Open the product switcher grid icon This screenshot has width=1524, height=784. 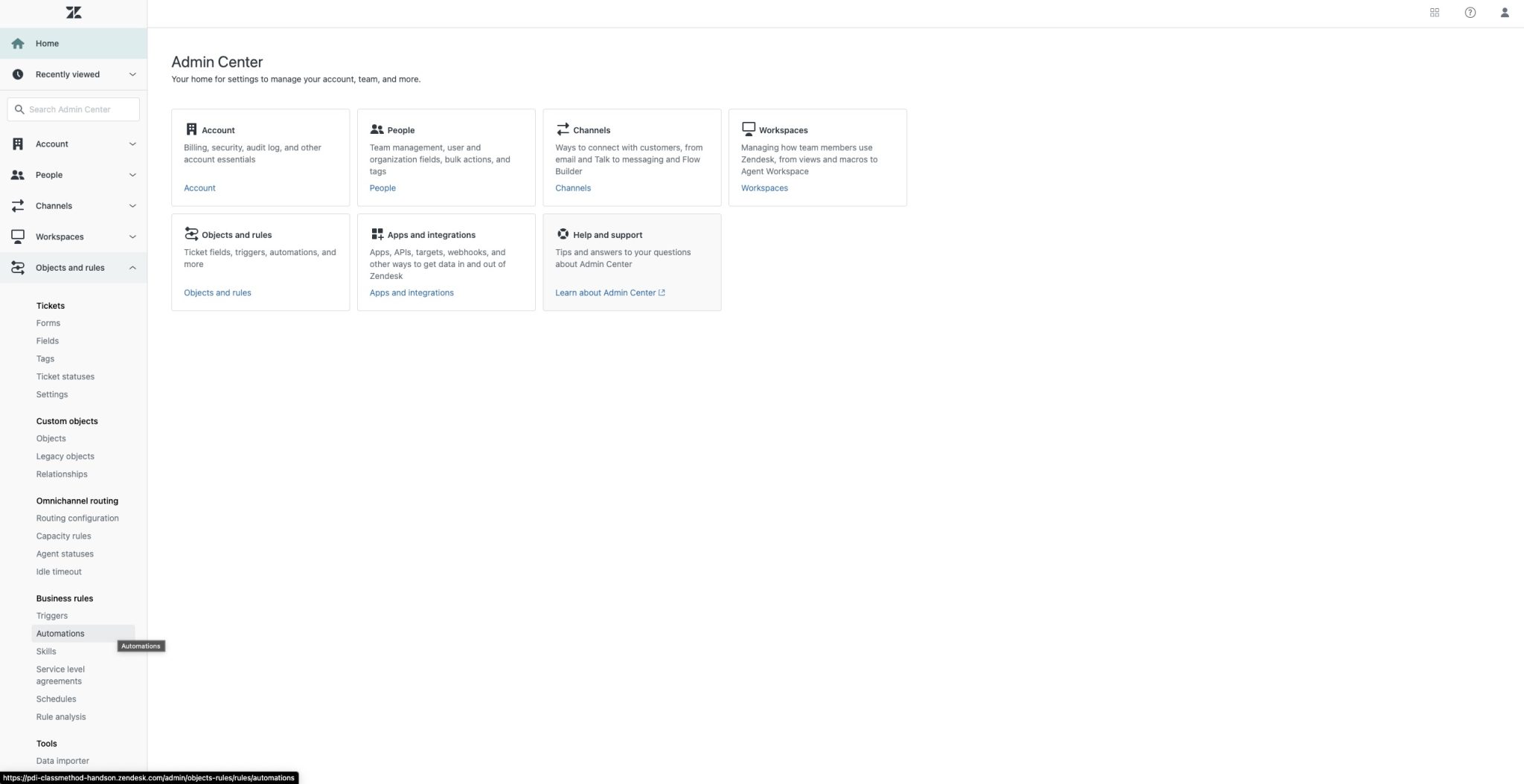1435,12
